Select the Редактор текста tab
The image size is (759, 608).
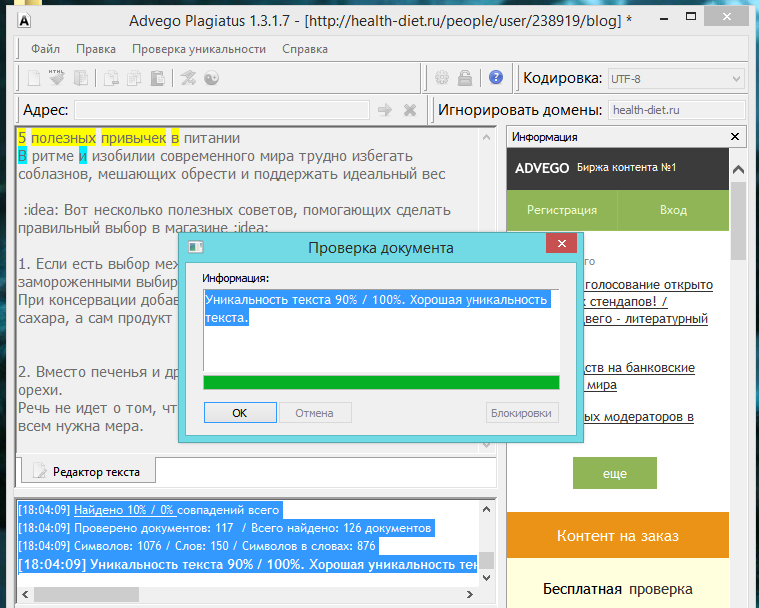pyautogui.click(x=86, y=471)
